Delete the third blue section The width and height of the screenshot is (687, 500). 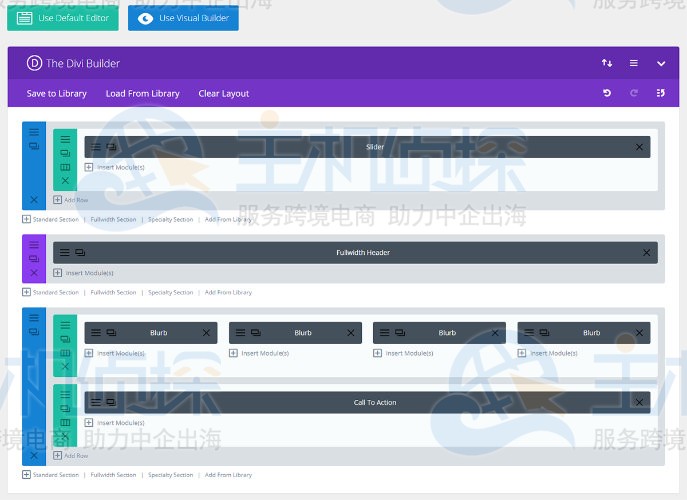pos(34,456)
